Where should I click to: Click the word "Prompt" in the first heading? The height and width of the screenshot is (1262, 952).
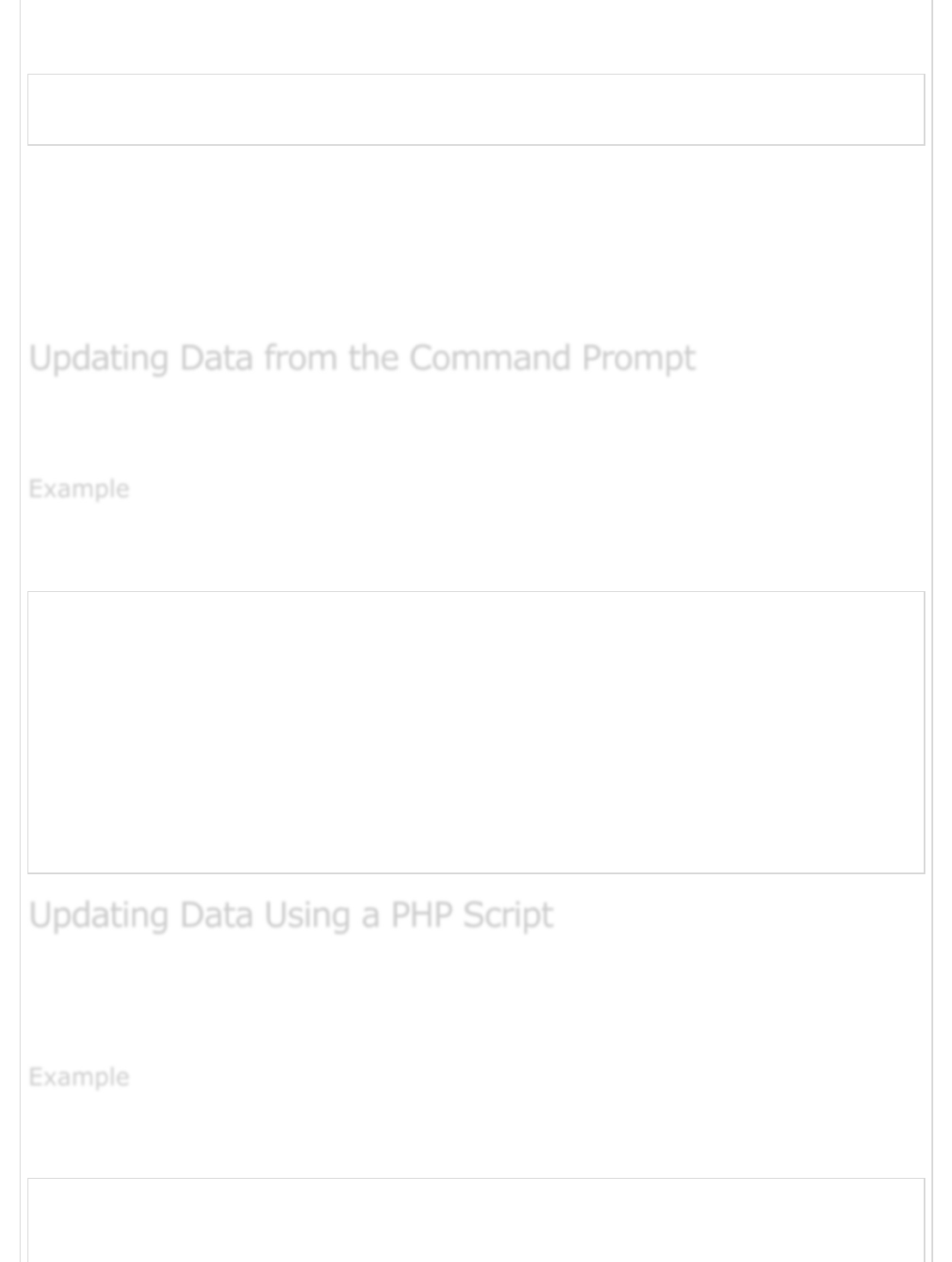(x=638, y=358)
